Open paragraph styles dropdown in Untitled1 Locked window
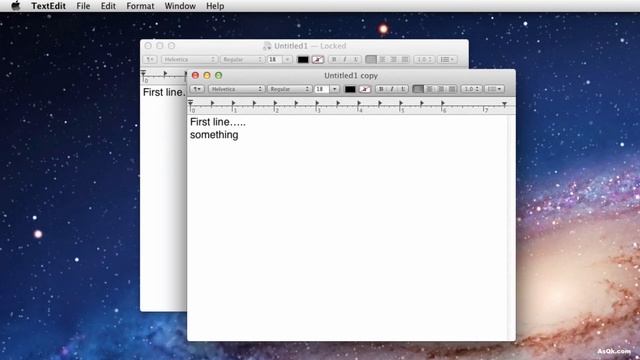The height and width of the screenshot is (360, 640). pyautogui.click(x=150, y=60)
